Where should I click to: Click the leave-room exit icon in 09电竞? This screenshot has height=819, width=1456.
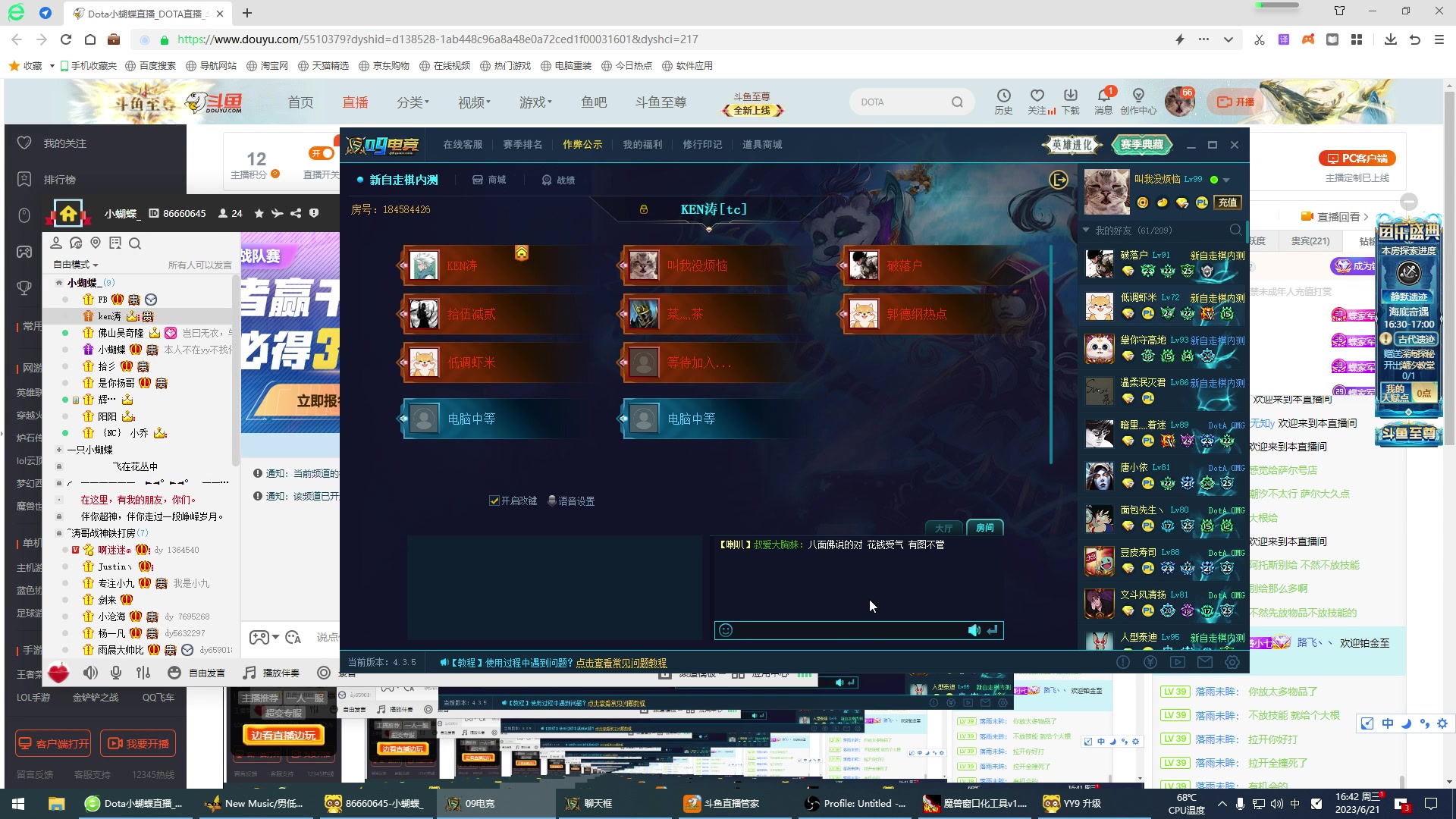coord(1059,180)
